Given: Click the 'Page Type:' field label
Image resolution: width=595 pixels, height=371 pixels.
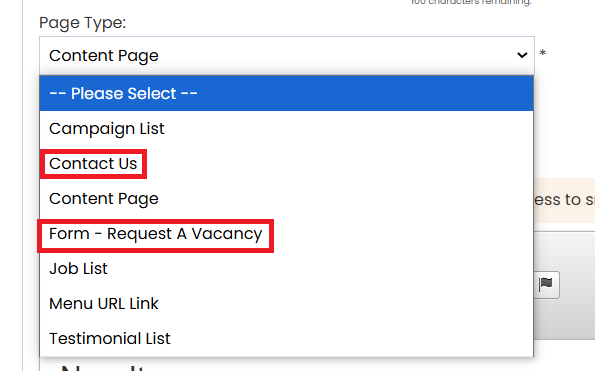Looking at the screenshot, I should pos(82,23).
